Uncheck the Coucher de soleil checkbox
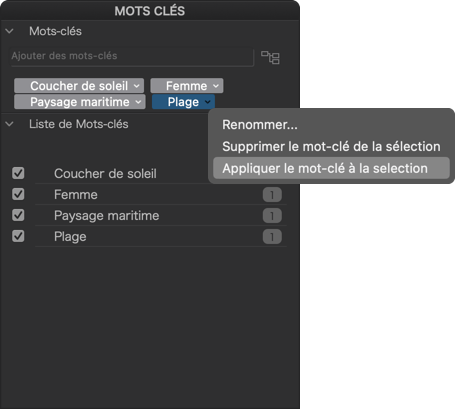455x409 pixels. pos(18,173)
